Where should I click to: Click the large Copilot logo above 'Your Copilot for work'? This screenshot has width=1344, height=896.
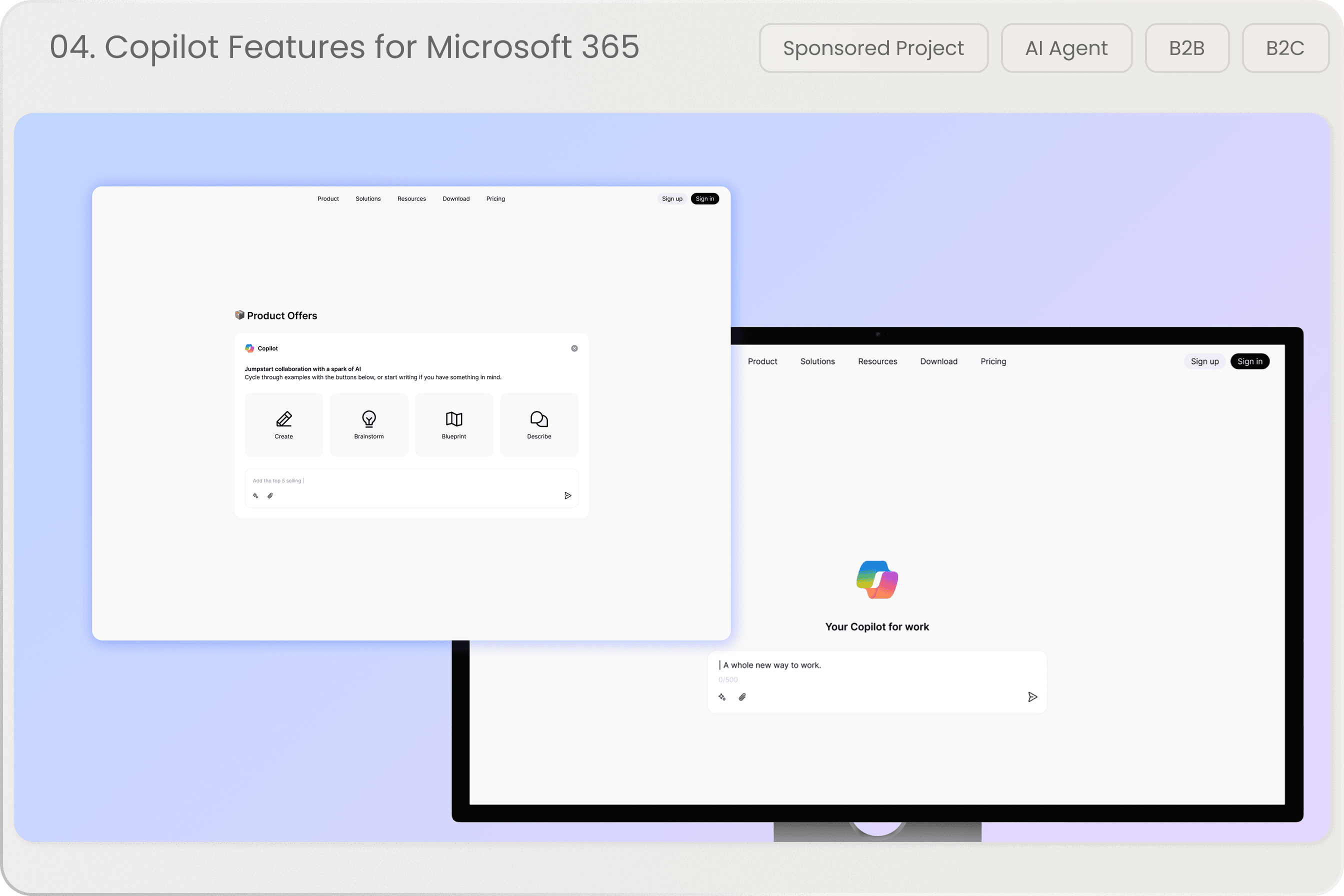pyautogui.click(x=877, y=580)
